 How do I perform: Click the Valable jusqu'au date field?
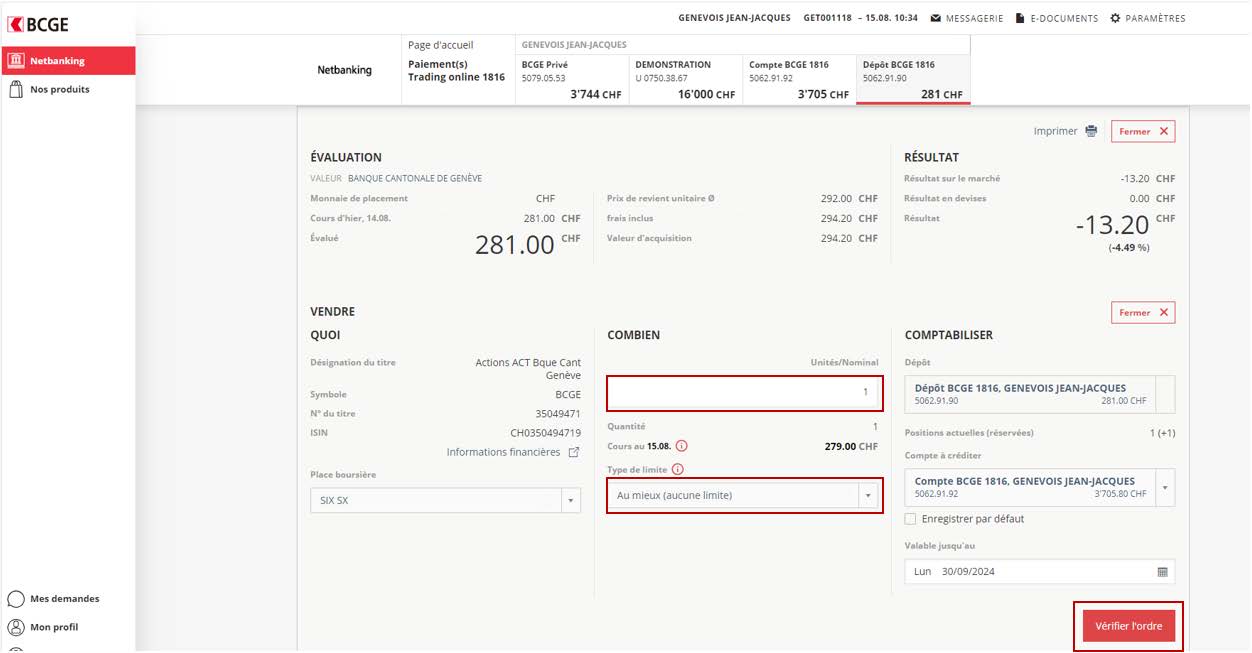[1040, 571]
